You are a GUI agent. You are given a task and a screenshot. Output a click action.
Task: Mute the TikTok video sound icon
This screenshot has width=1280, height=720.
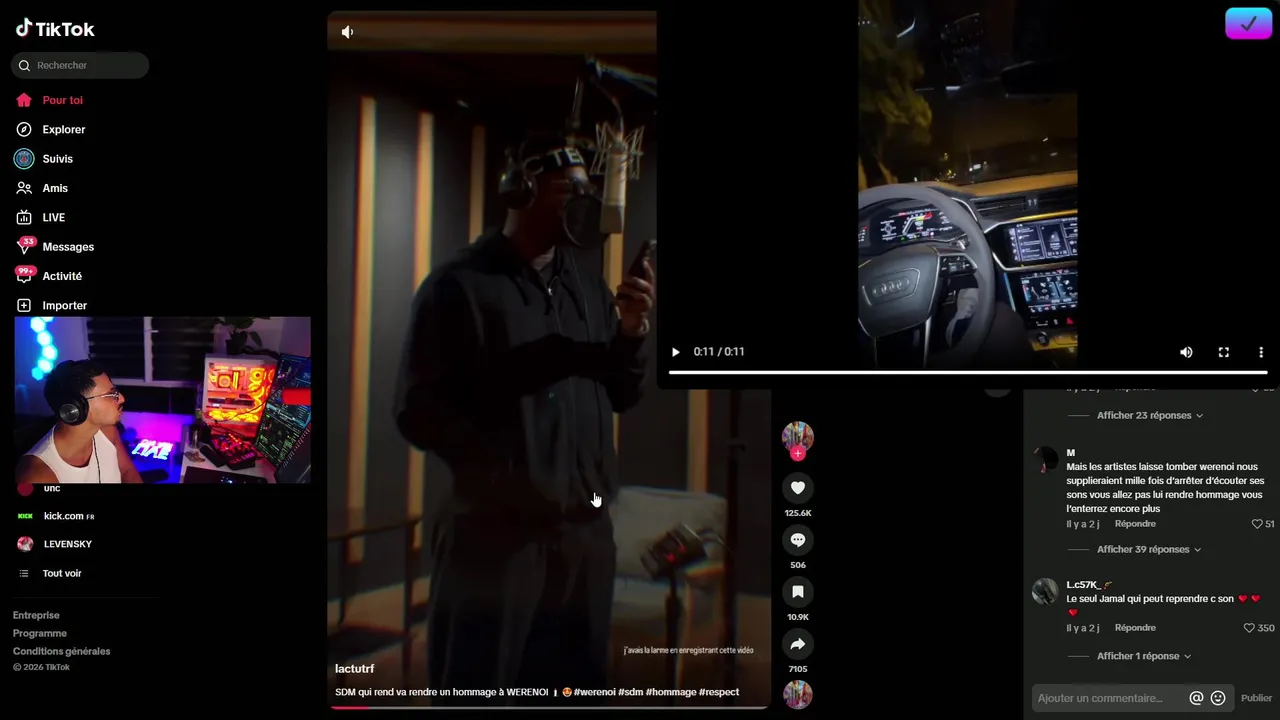[x=347, y=32]
